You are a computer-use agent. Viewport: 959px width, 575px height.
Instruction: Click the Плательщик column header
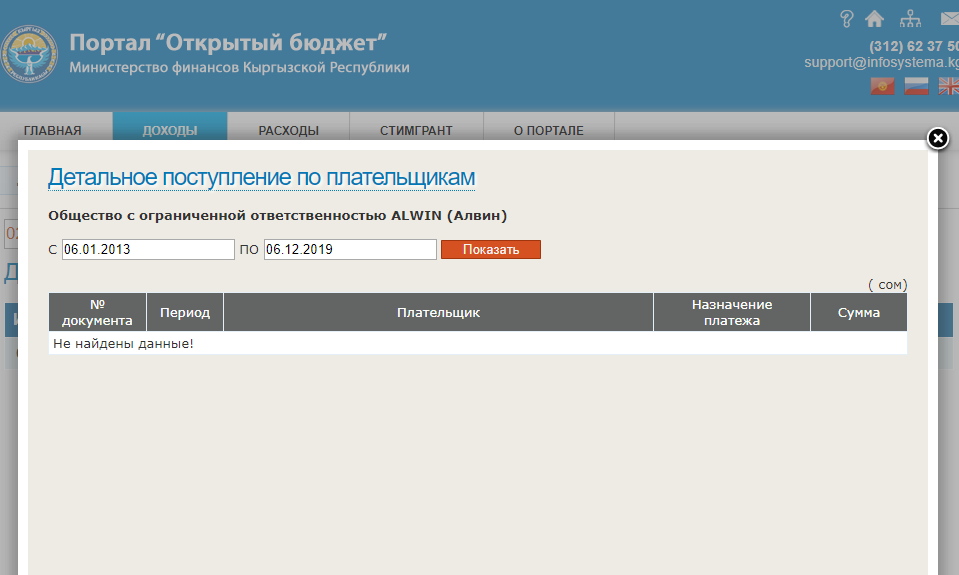[438, 313]
